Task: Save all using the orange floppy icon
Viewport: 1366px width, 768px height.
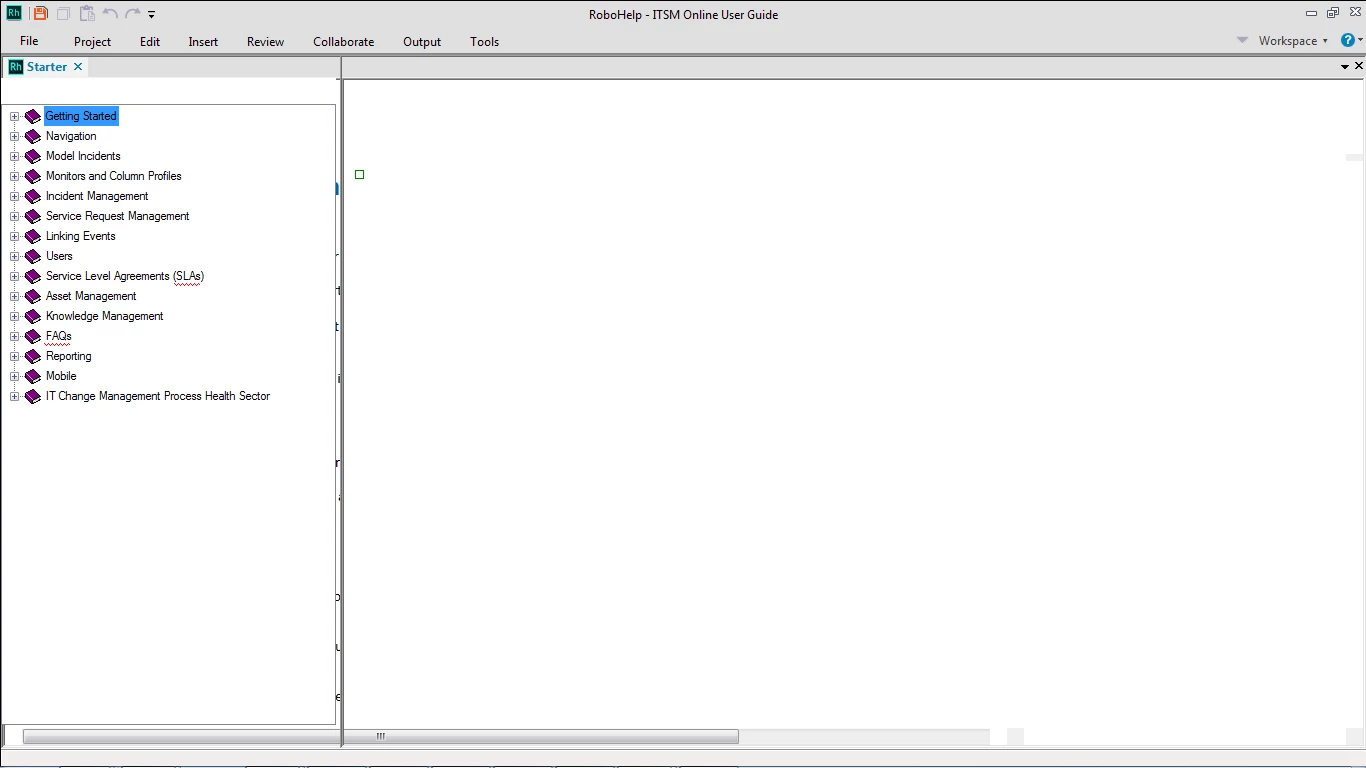Action: [40, 14]
